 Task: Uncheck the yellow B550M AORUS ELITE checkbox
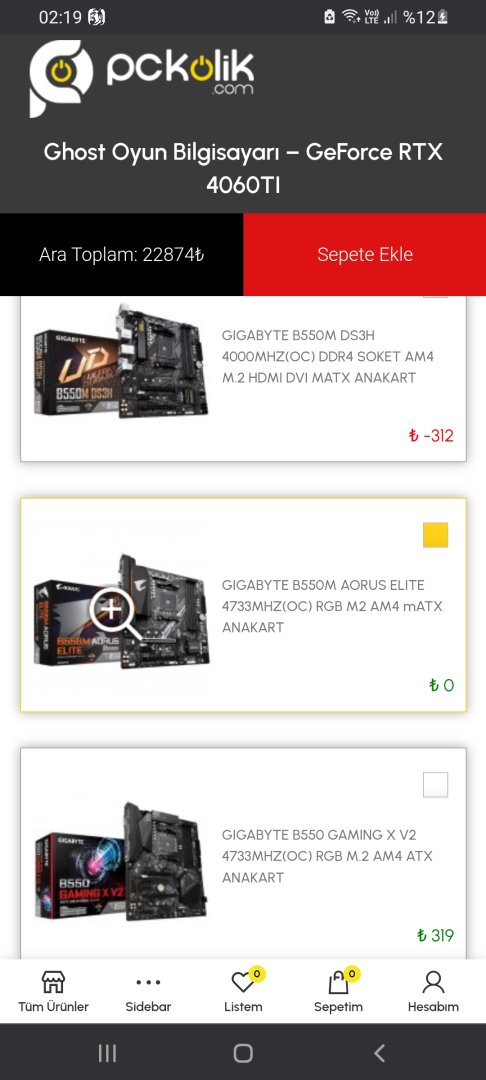click(x=435, y=535)
